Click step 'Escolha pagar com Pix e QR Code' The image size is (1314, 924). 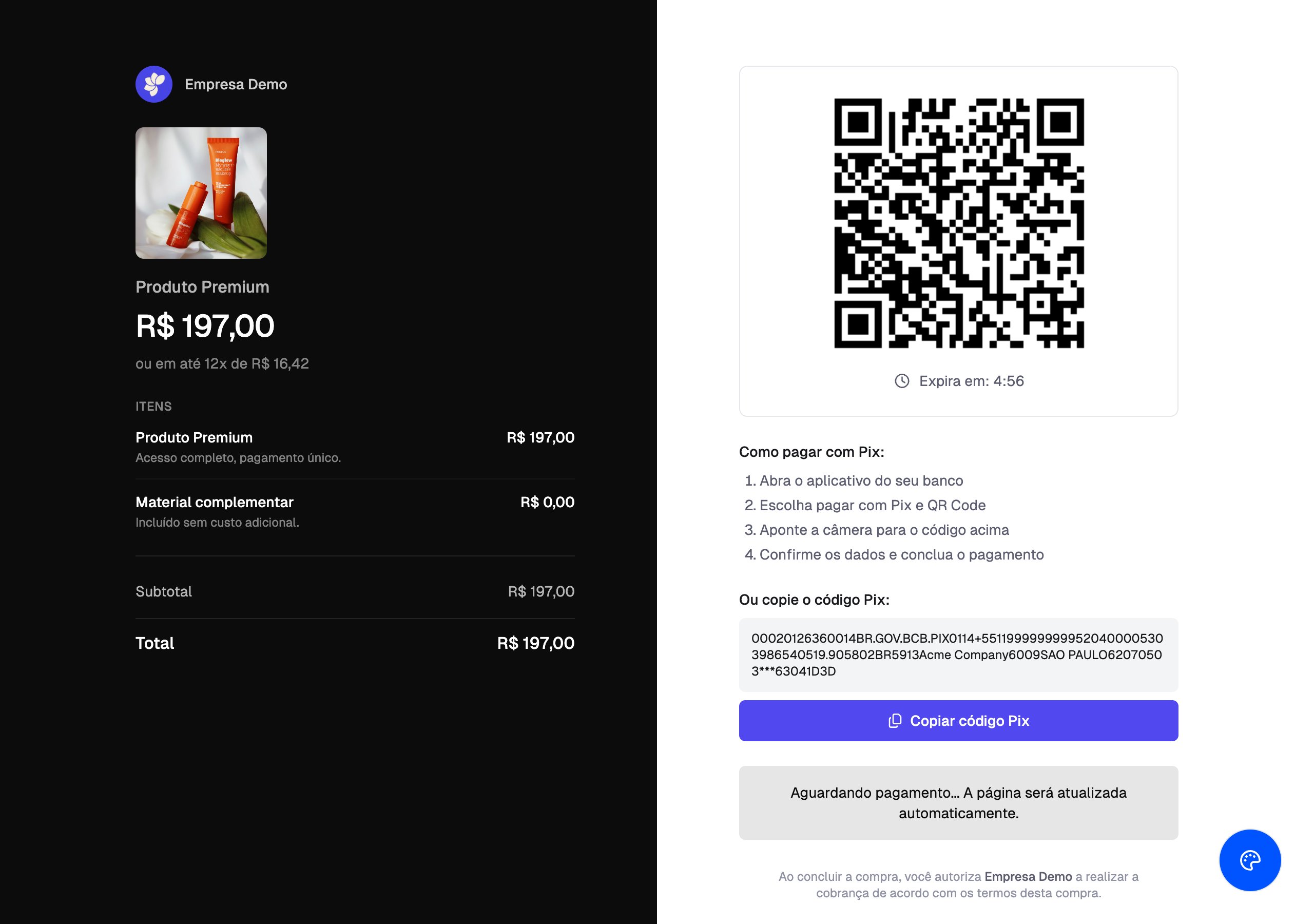point(872,506)
